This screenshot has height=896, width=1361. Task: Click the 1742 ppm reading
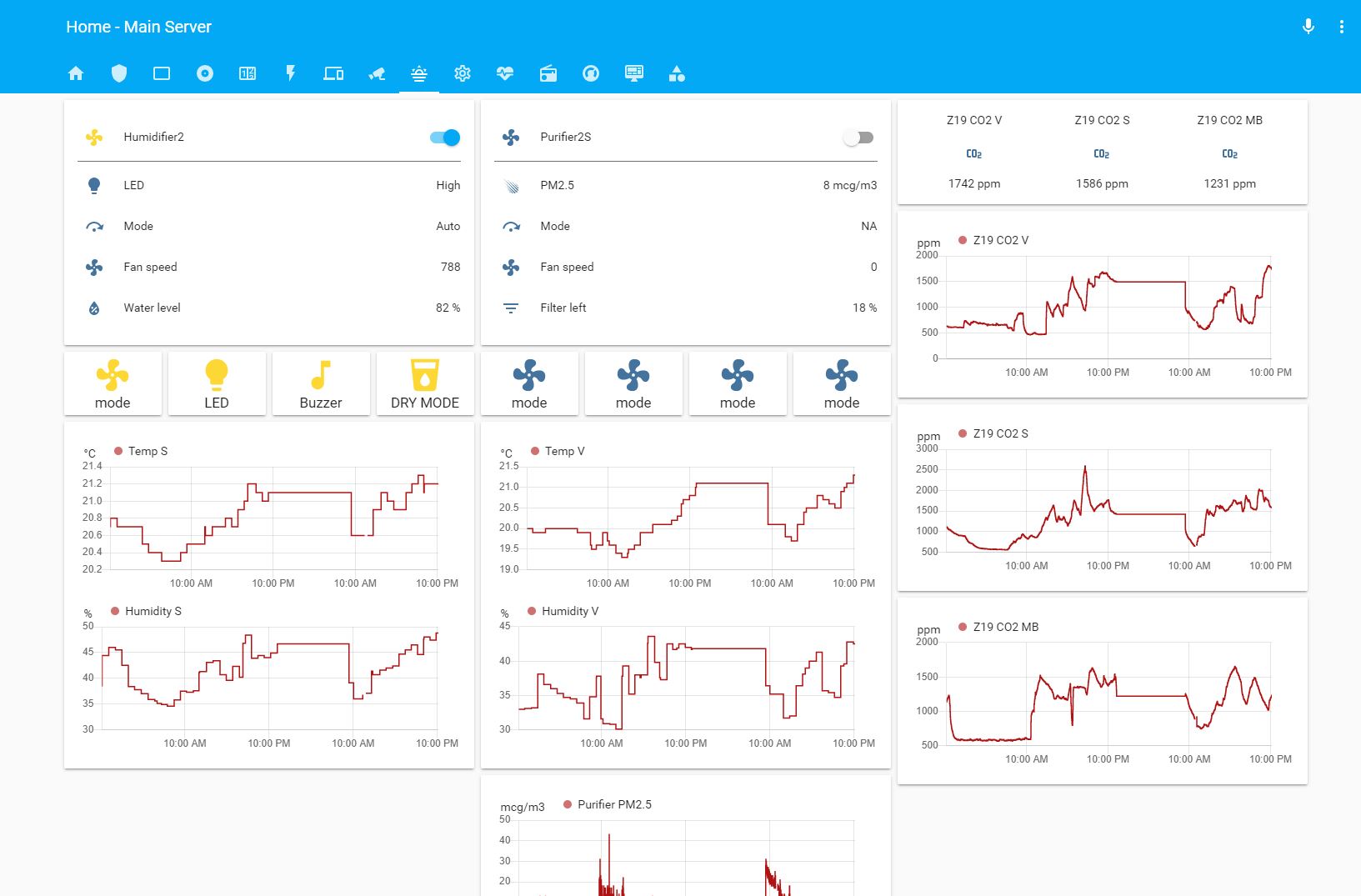[974, 183]
